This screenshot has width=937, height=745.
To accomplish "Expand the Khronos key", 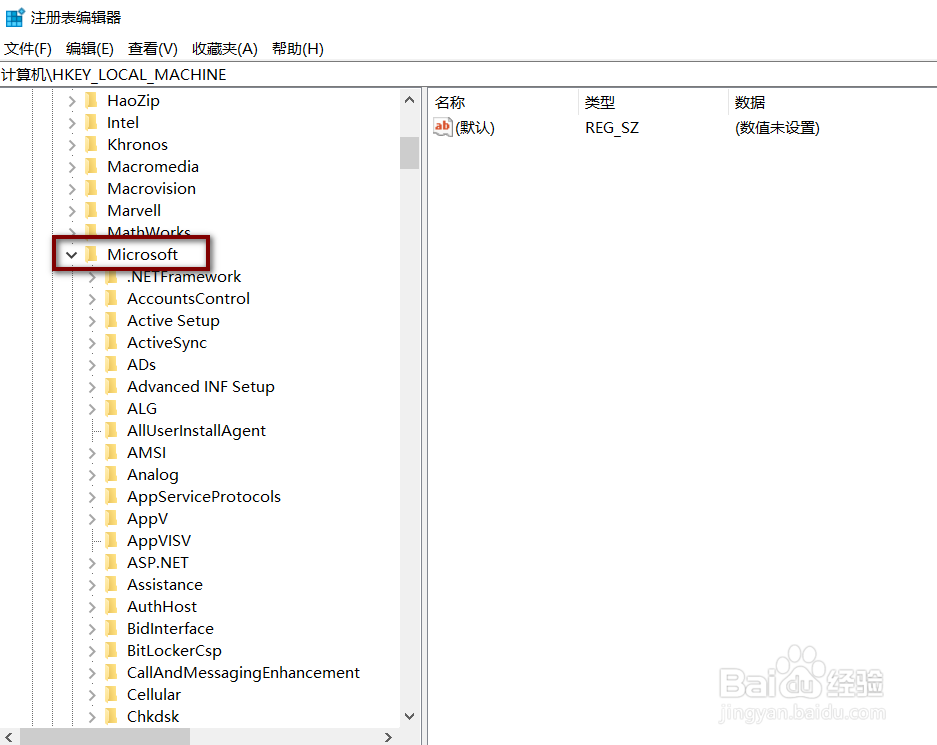I will point(72,145).
